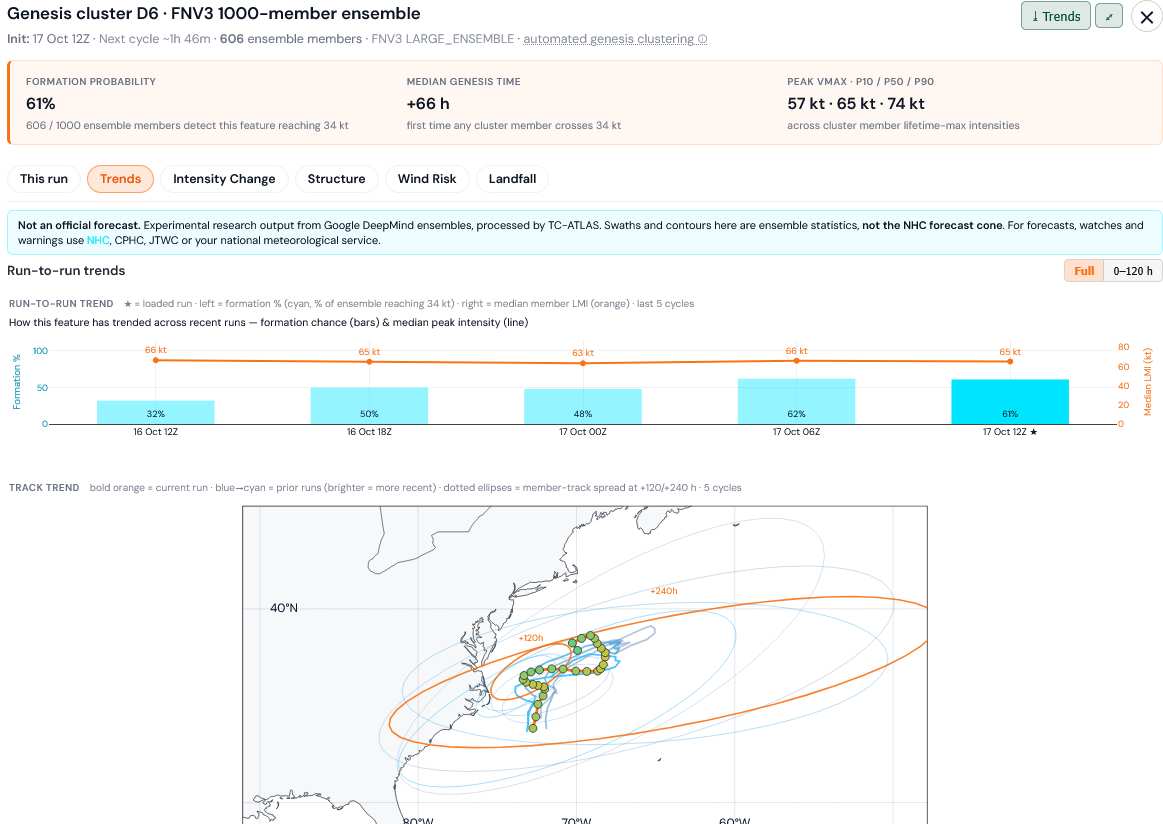Open the This run tab
This screenshot has height=824, width=1163.
point(44,179)
